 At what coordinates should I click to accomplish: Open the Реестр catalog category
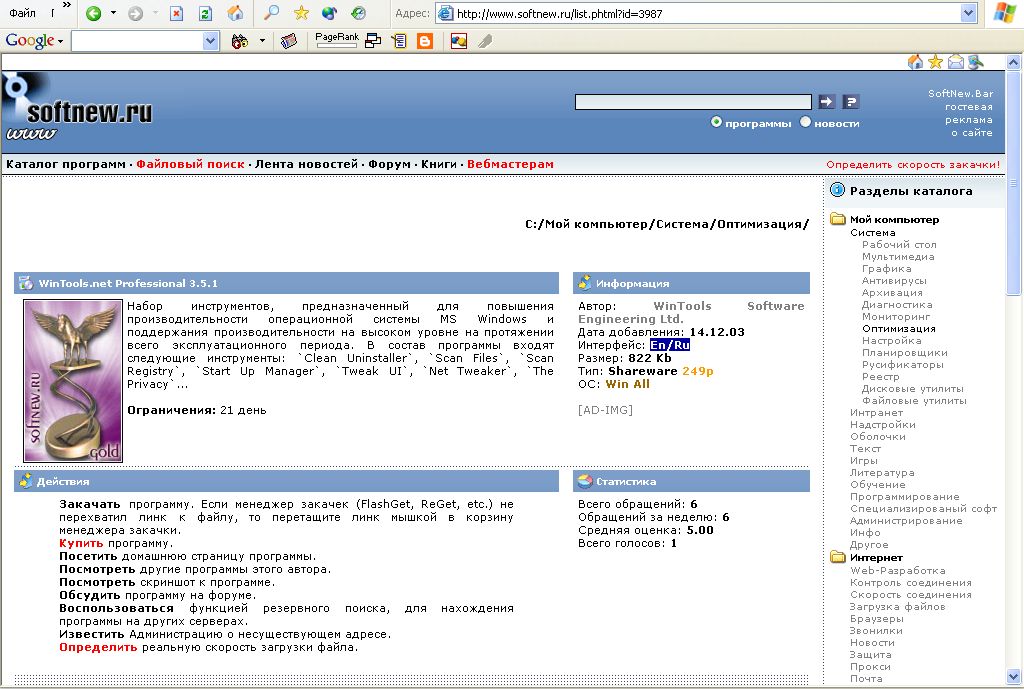880,377
